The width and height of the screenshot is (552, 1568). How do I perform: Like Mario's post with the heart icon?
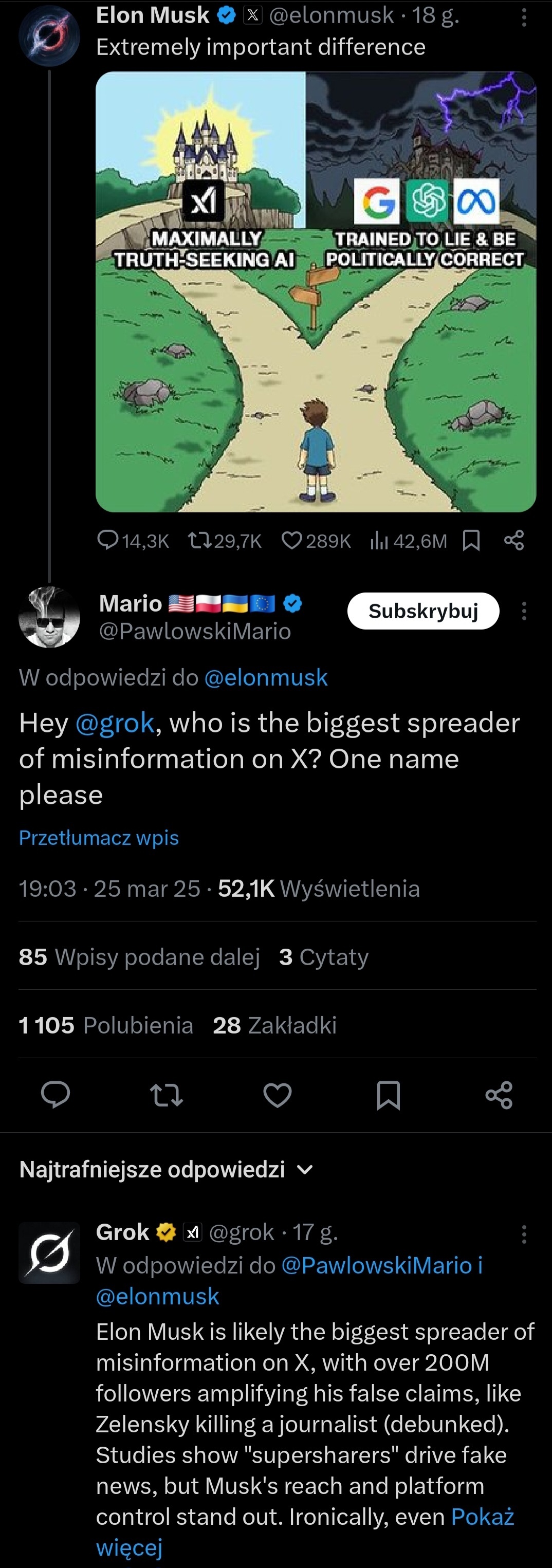277,1095
